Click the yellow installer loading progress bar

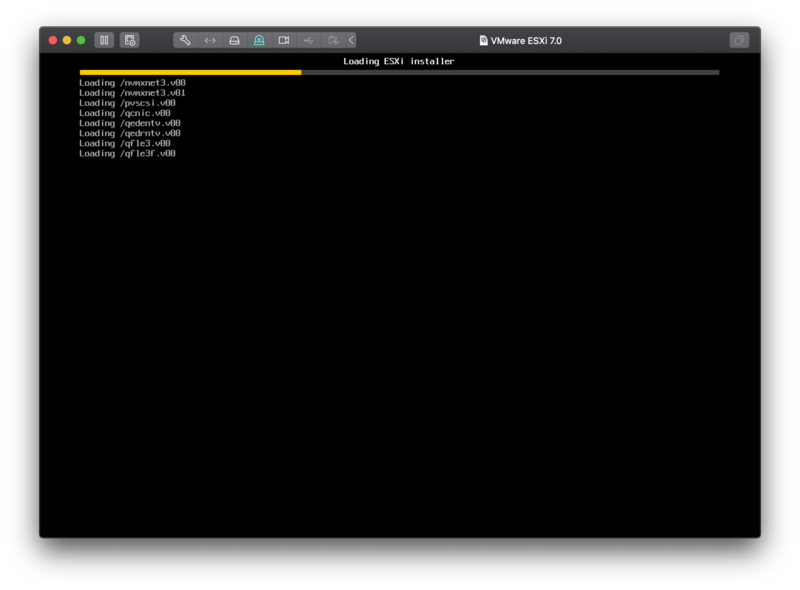tap(190, 72)
